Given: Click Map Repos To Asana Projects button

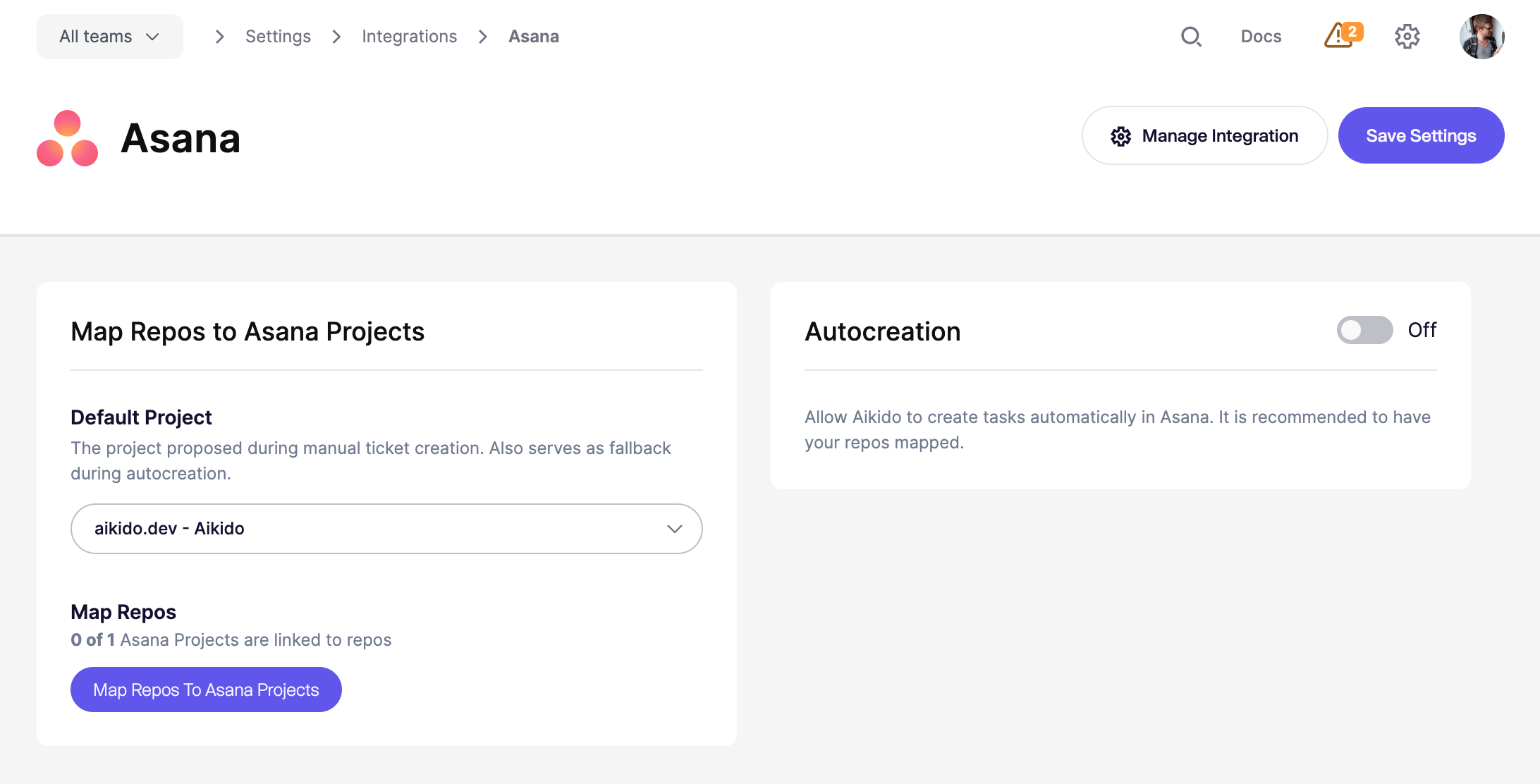Looking at the screenshot, I should [206, 690].
